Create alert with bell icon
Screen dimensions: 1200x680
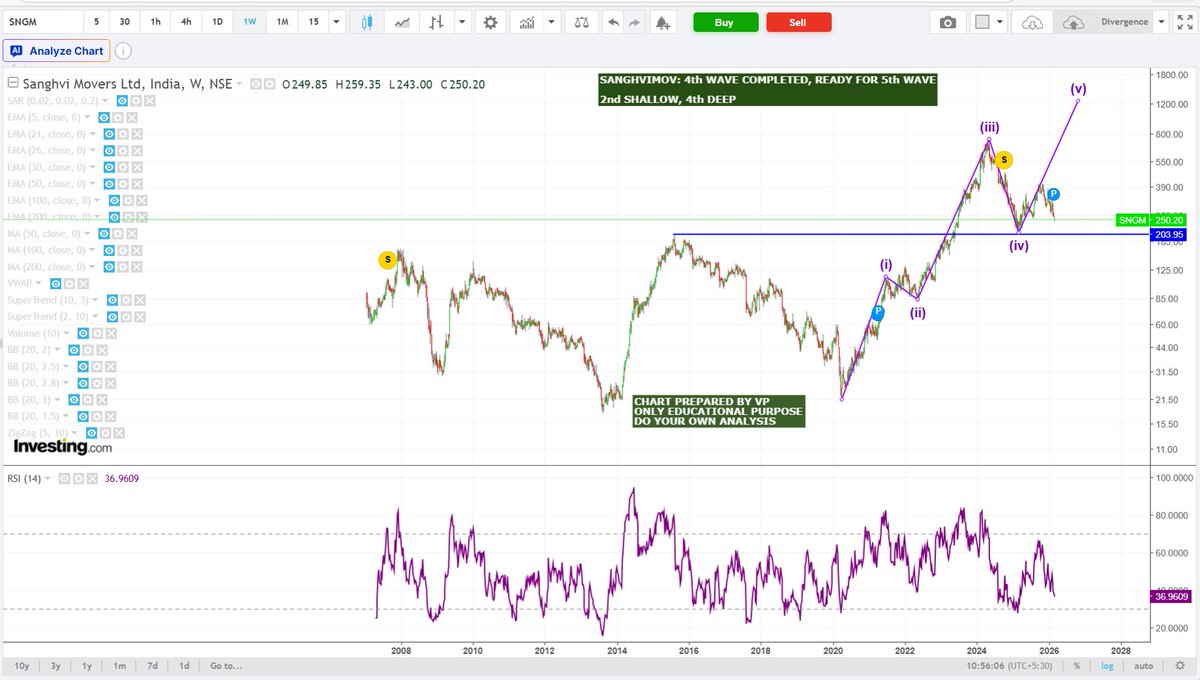(x=662, y=22)
